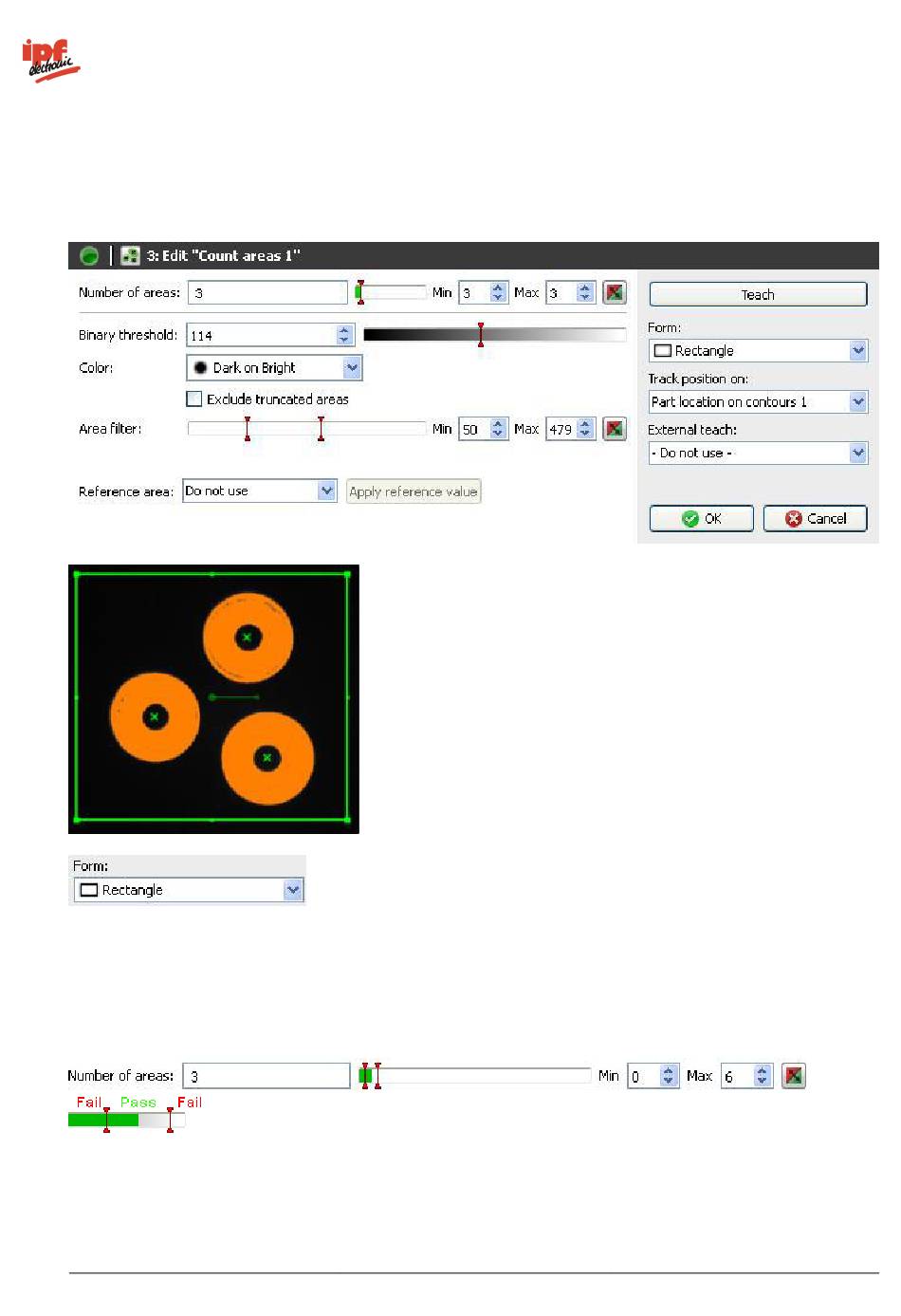The image size is (901, 1316).
Task: Click the green rectangle's top-right corner handle
Action: 348,574
